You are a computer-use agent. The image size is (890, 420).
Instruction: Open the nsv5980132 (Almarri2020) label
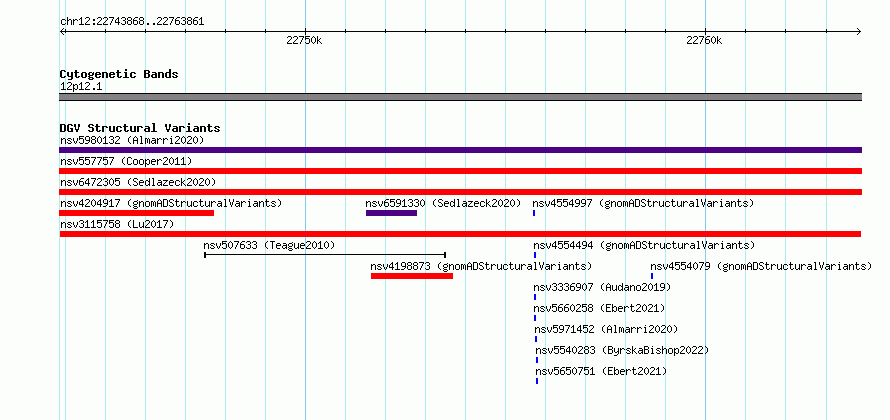pyautogui.click(x=132, y=140)
